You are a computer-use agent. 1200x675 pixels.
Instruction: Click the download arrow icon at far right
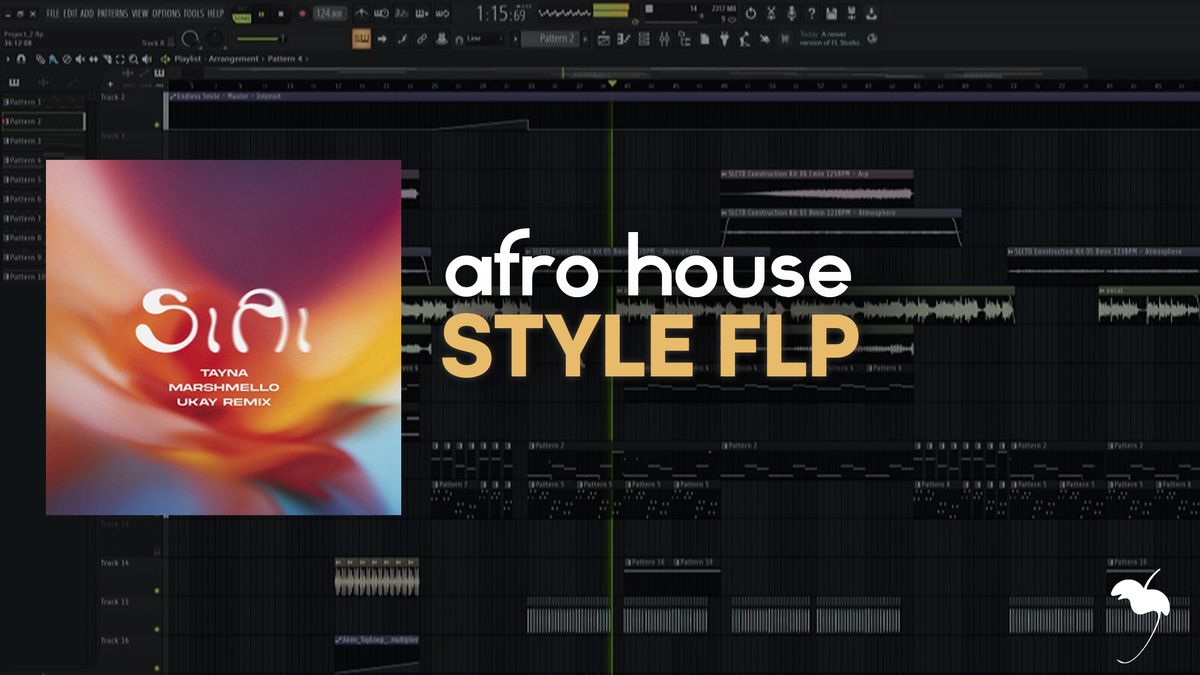pyautogui.click(x=871, y=13)
